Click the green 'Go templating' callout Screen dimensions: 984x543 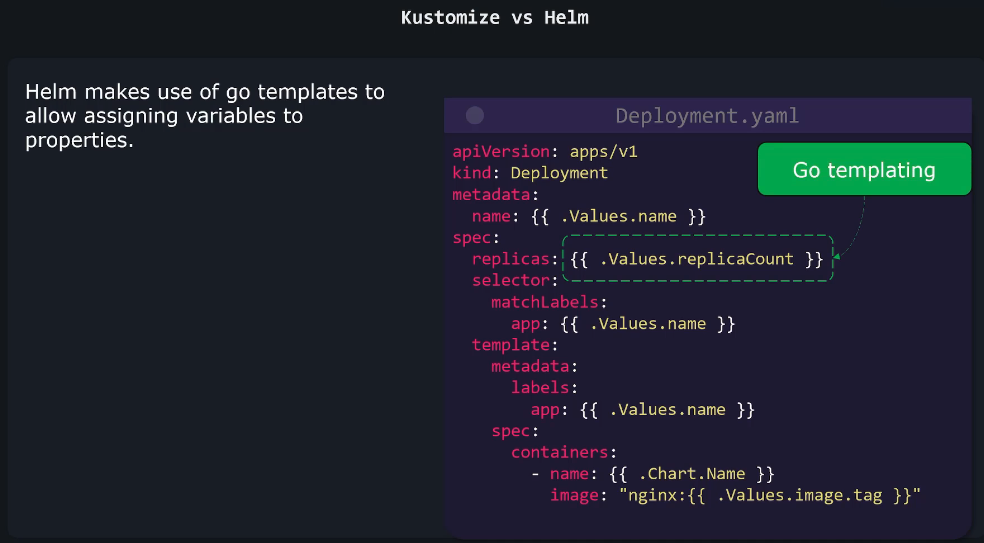[x=864, y=169]
